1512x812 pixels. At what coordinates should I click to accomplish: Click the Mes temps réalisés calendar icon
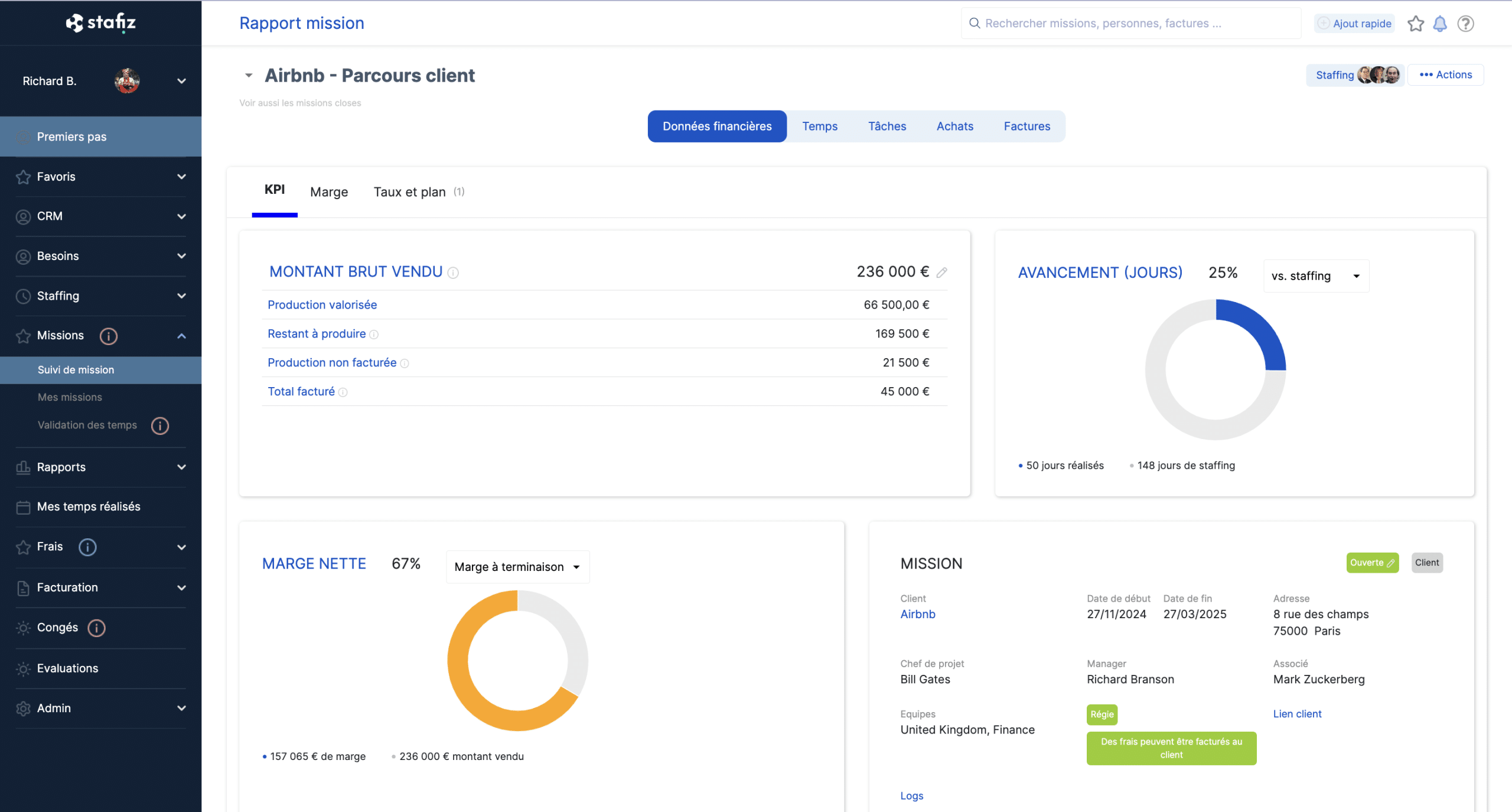pyautogui.click(x=23, y=507)
